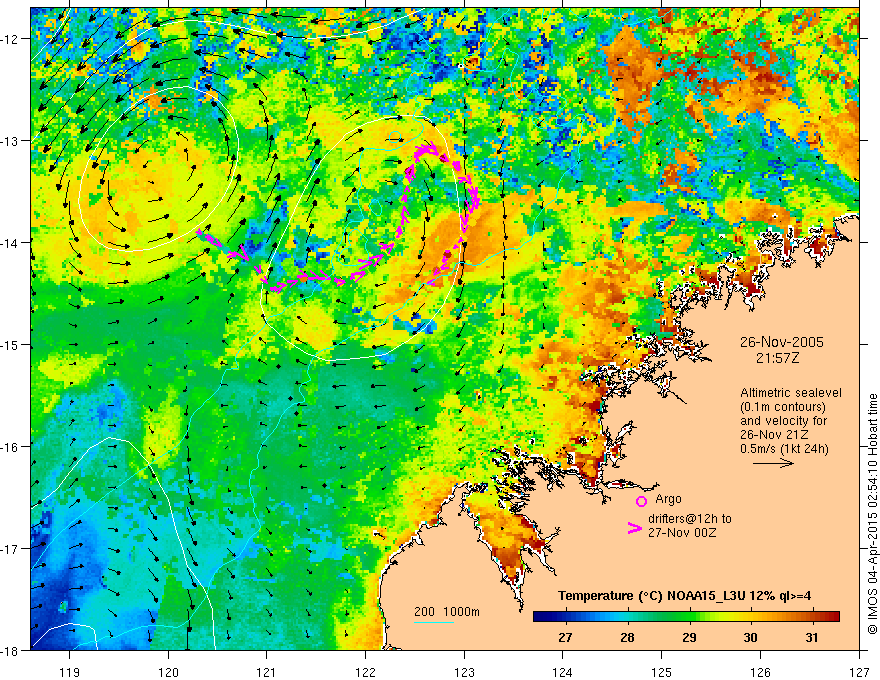Click the temperature color bar at 31
The width and height of the screenshot is (880, 680).
[812, 617]
